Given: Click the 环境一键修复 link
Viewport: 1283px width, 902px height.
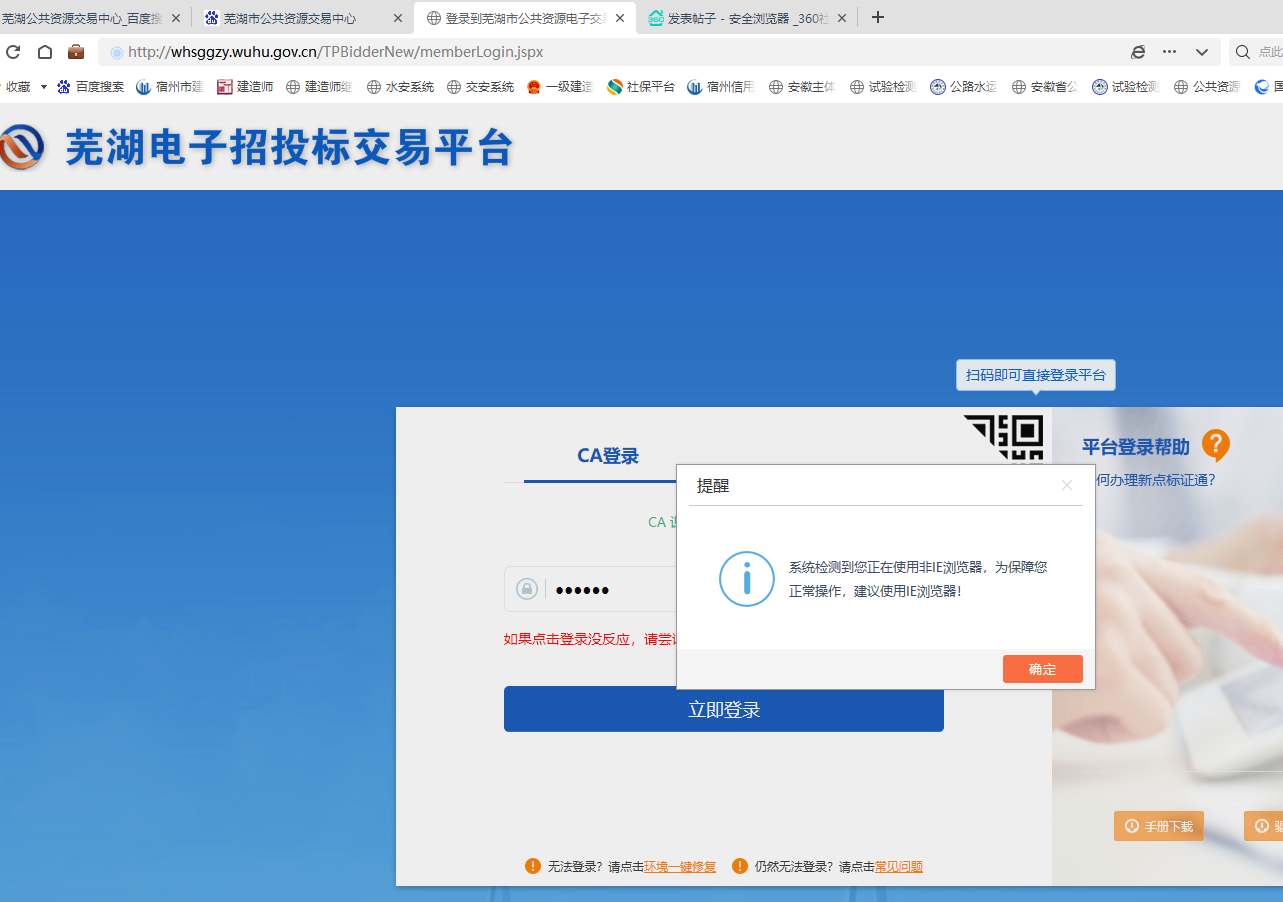Looking at the screenshot, I should pyautogui.click(x=680, y=867).
